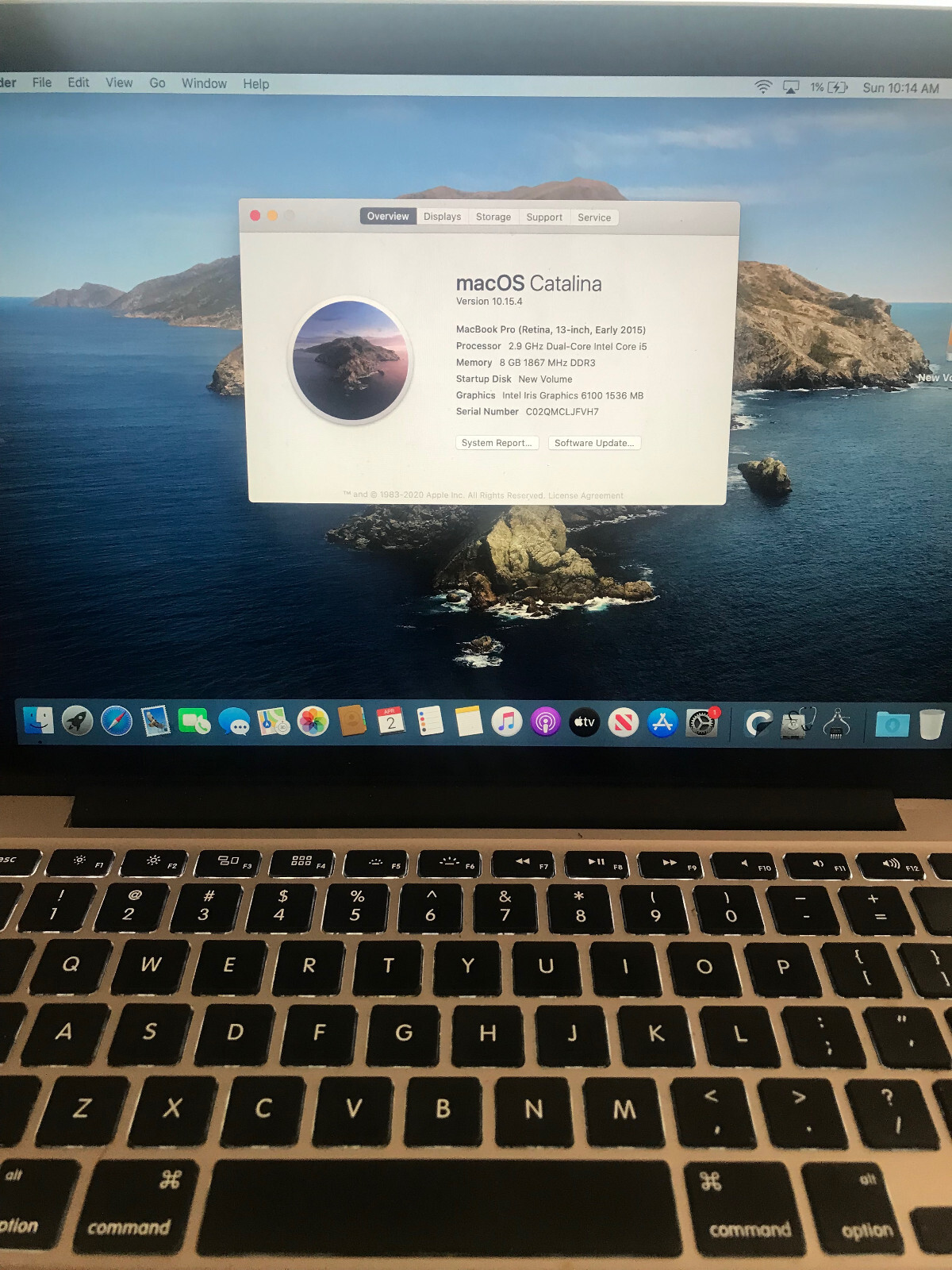Click the "New Volume" startup disk value
The height and width of the screenshot is (1270, 952).
click(x=545, y=379)
